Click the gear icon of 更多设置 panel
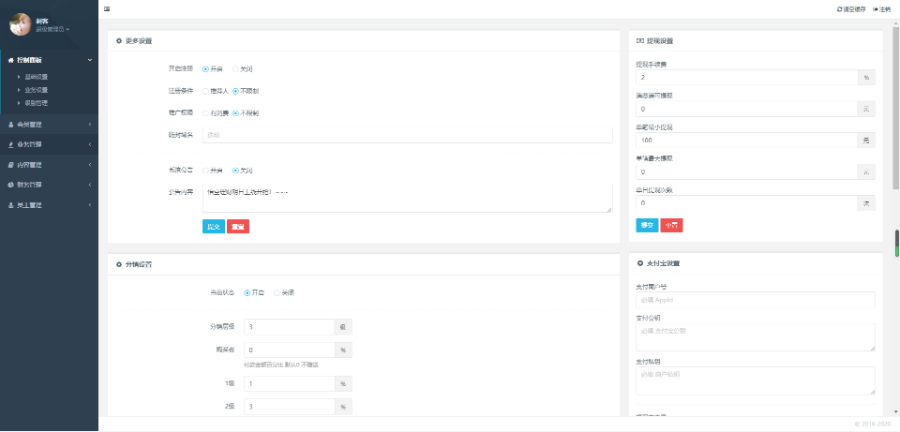This screenshot has height=432, width=900. click(119, 41)
